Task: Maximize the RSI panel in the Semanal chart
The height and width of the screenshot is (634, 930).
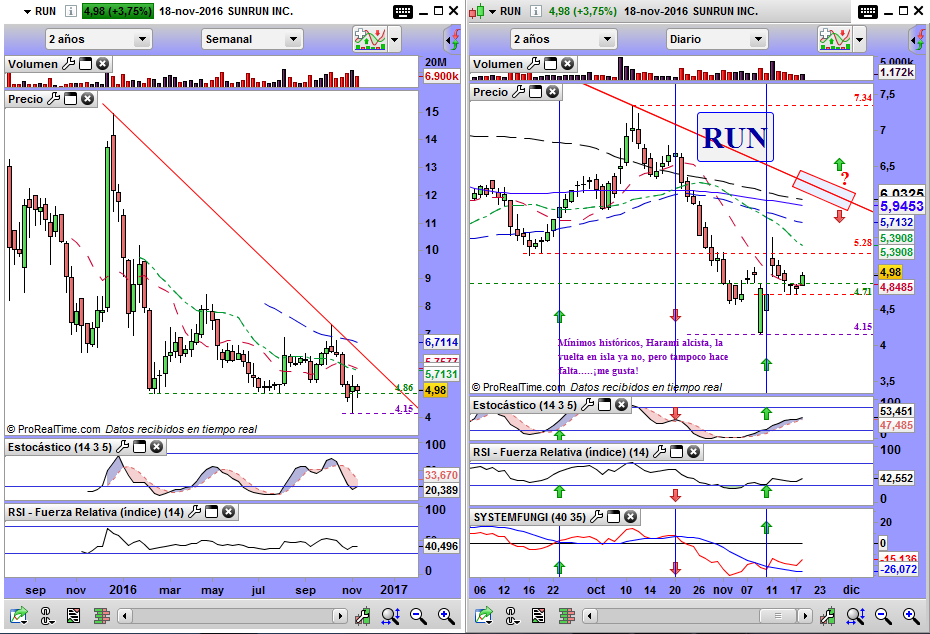Action: tap(212, 511)
